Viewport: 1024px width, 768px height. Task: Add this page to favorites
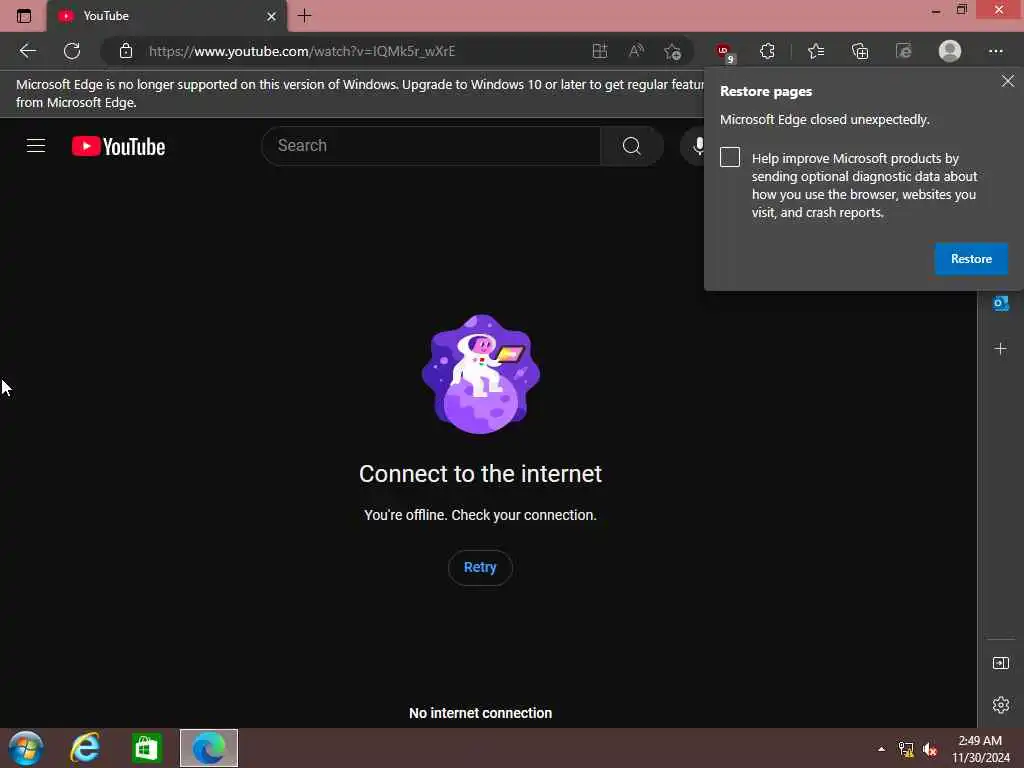click(x=672, y=51)
